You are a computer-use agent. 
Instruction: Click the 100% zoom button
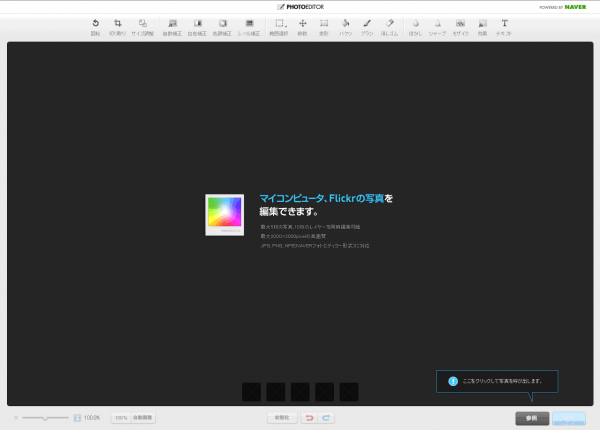coord(120,417)
